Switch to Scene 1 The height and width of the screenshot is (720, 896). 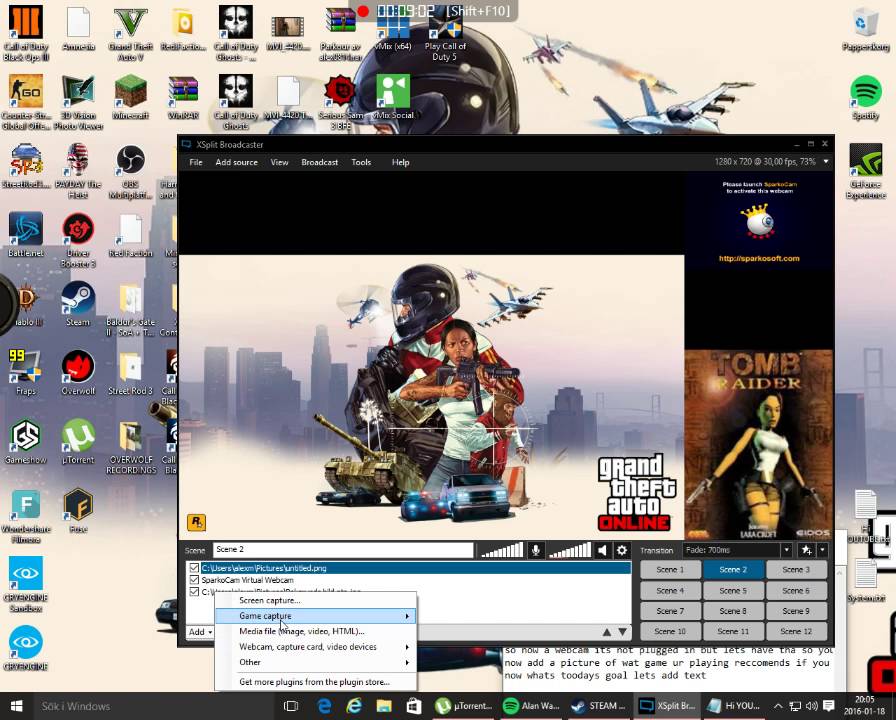click(x=670, y=570)
